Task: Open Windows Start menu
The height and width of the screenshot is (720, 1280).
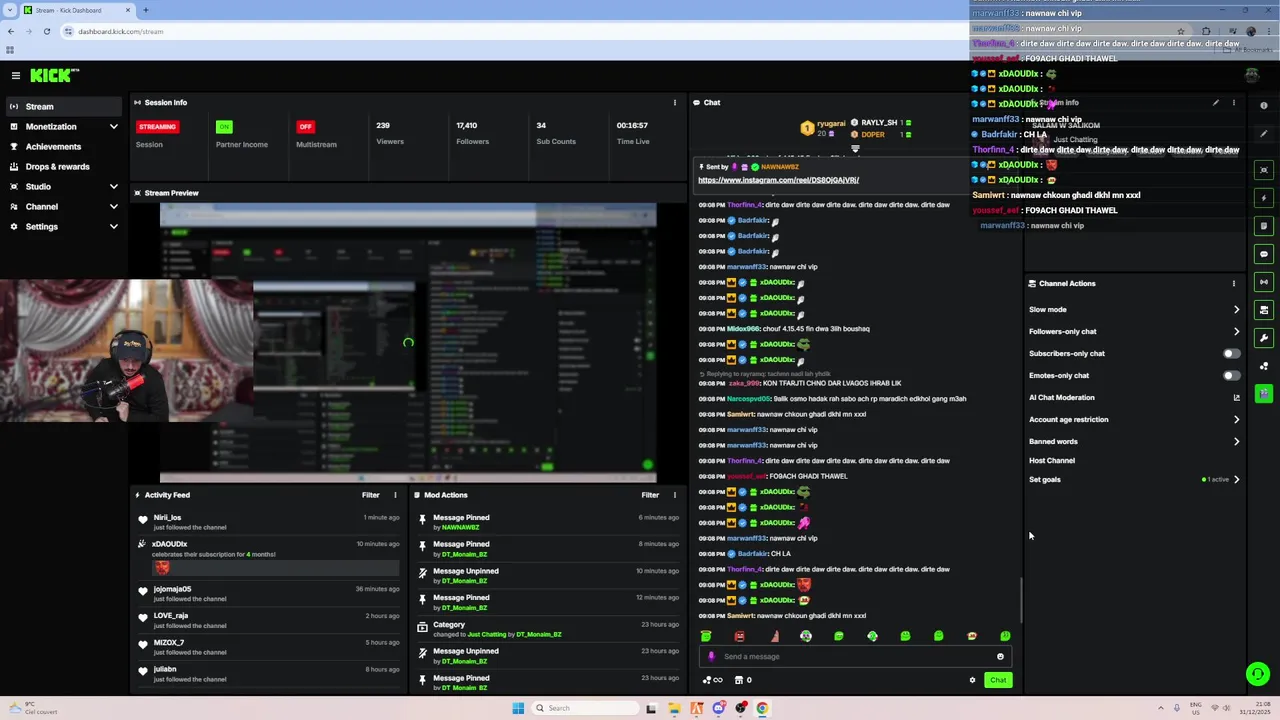Action: point(518,708)
